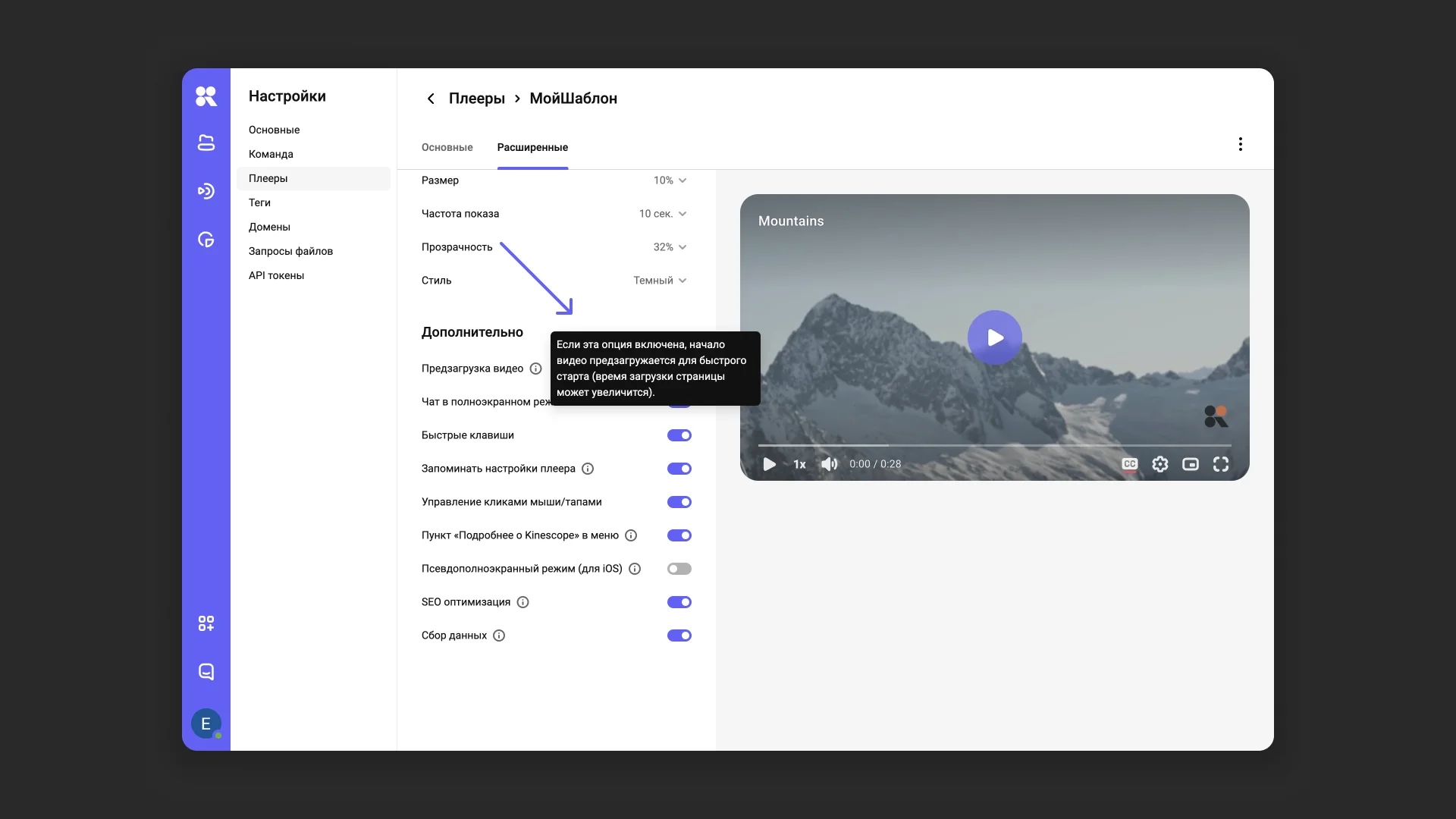Toggle closed captions CC in player
Image resolution: width=1456 pixels, height=819 pixels.
(1129, 464)
